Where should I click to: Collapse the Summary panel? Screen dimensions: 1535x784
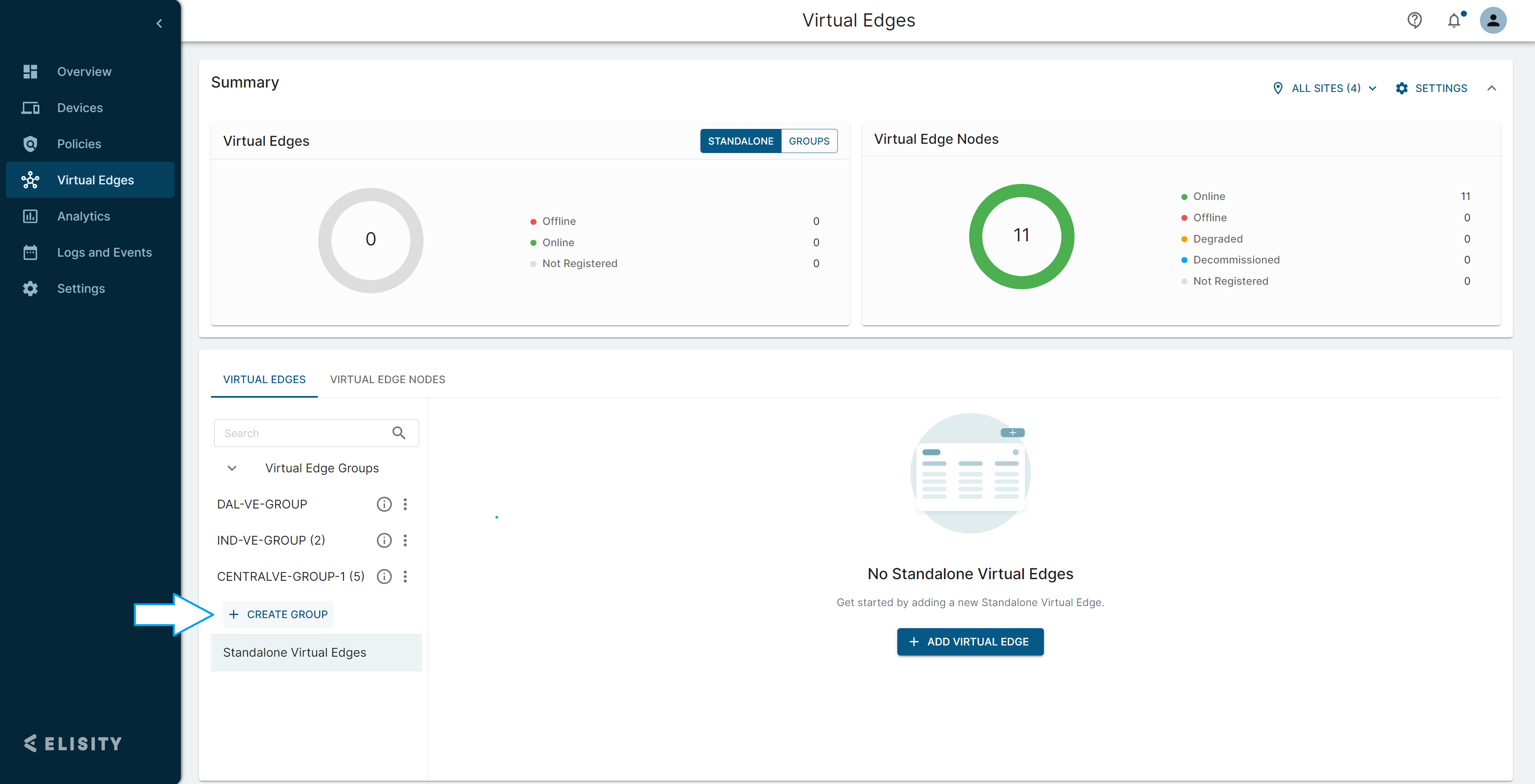1492,88
